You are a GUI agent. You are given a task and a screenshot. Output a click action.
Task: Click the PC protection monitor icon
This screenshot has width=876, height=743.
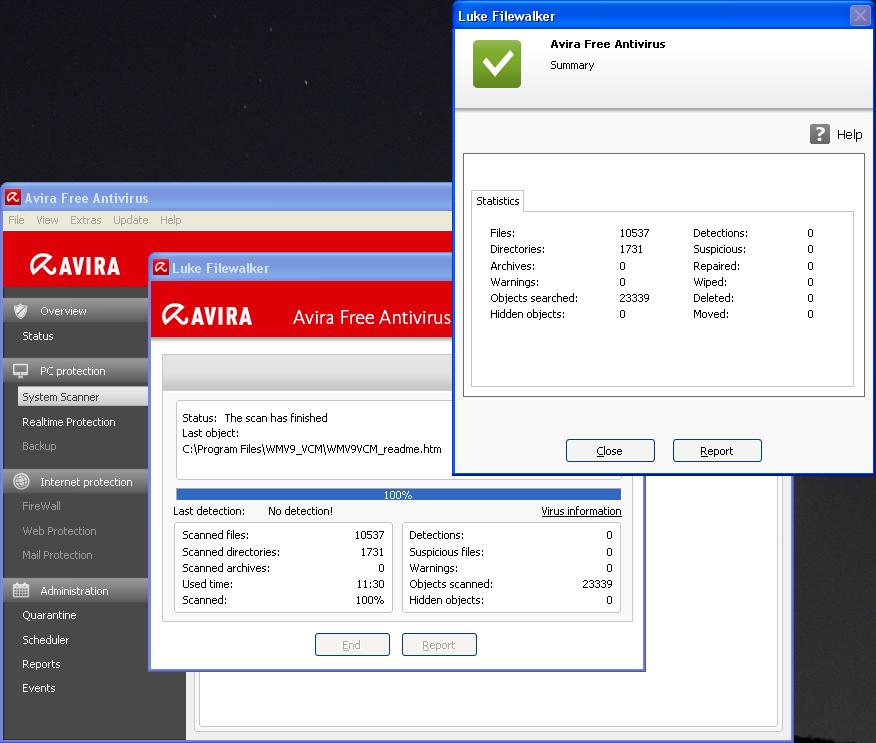coord(21,371)
